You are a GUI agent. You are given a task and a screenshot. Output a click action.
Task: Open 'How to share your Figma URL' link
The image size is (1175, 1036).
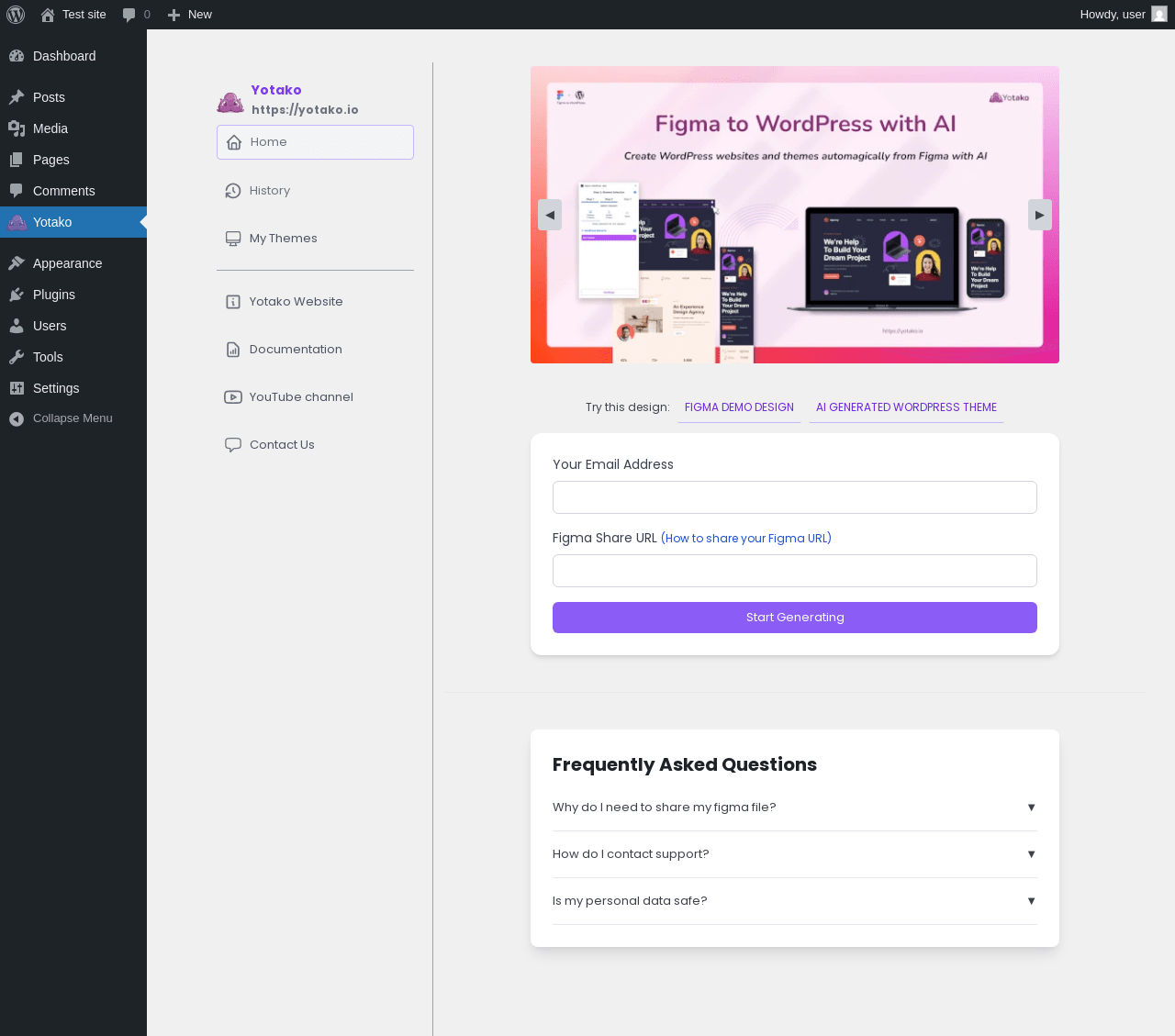pos(746,539)
